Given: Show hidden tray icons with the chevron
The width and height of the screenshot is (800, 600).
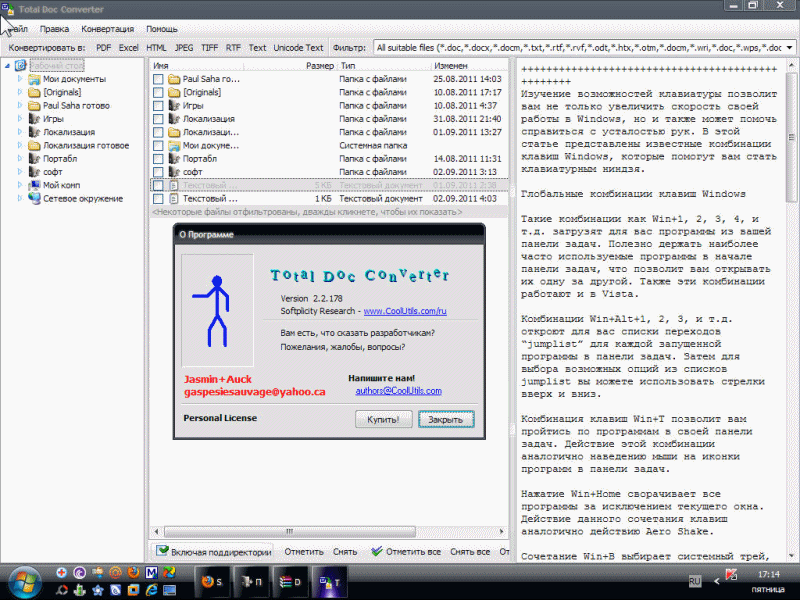Looking at the screenshot, I should [x=717, y=581].
